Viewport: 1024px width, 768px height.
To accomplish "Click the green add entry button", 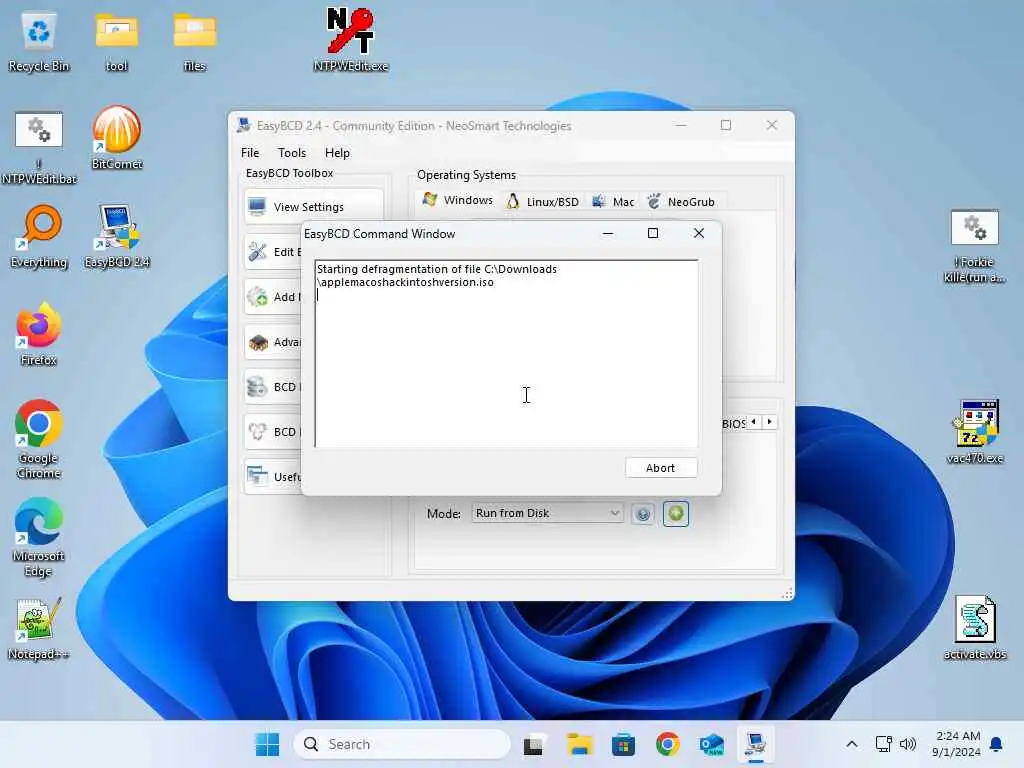I will point(676,514).
